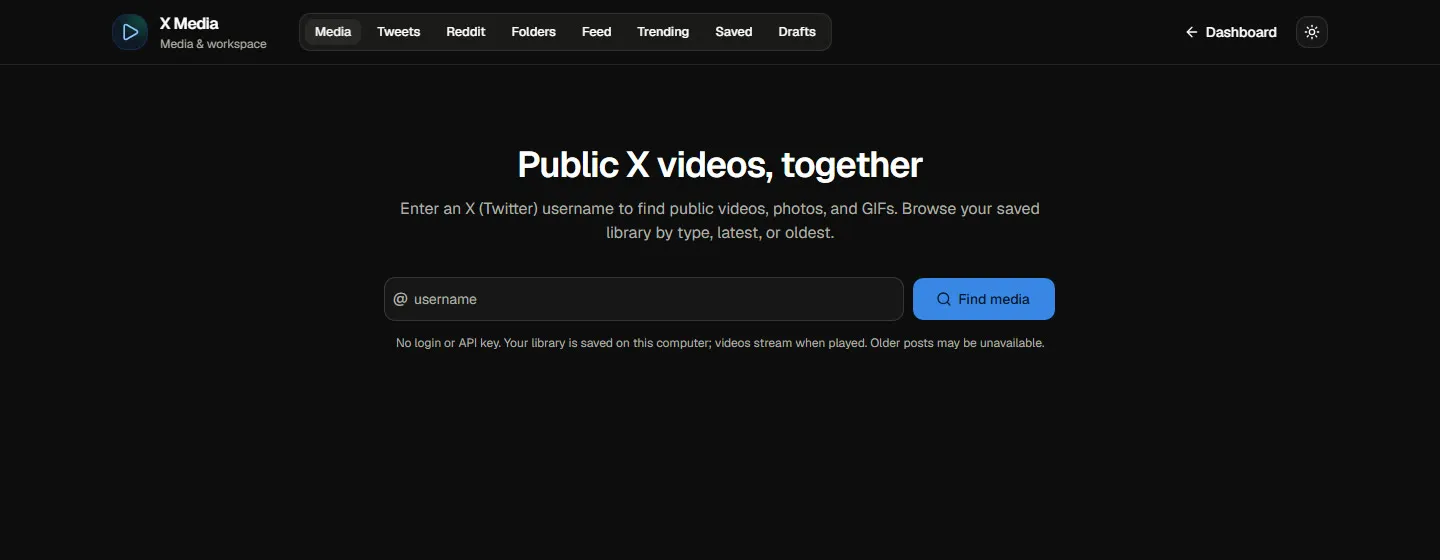Image resolution: width=1440 pixels, height=560 pixels.
Task: Toggle the light/dark theme sun icon
Action: coord(1312,32)
